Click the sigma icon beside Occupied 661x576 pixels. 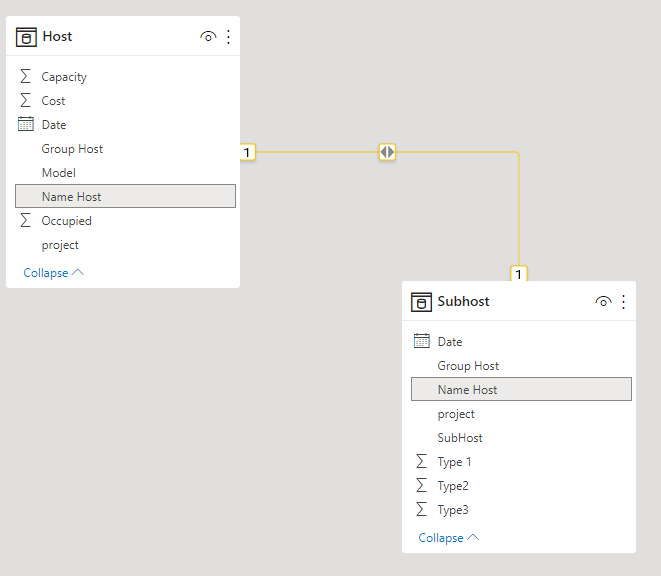(25, 220)
